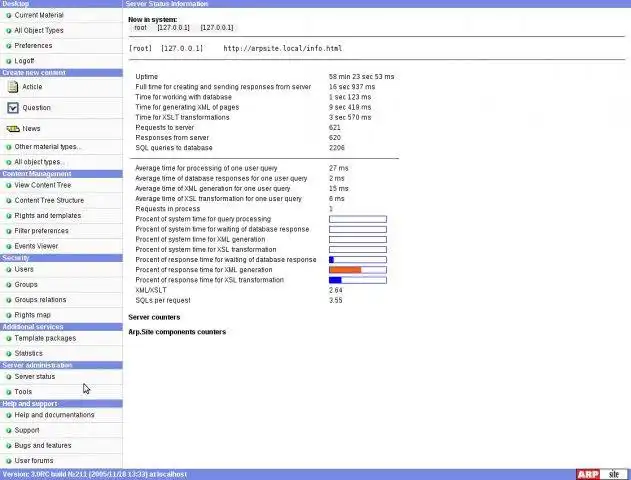Open the Server status page
This screenshot has width=631, height=480.
click(35, 377)
